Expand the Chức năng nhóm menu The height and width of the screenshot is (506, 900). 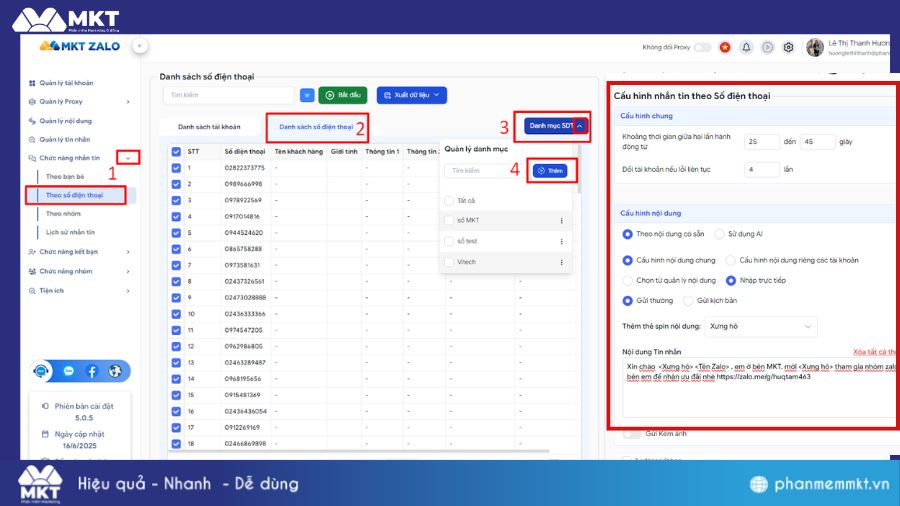click(128, 271)
